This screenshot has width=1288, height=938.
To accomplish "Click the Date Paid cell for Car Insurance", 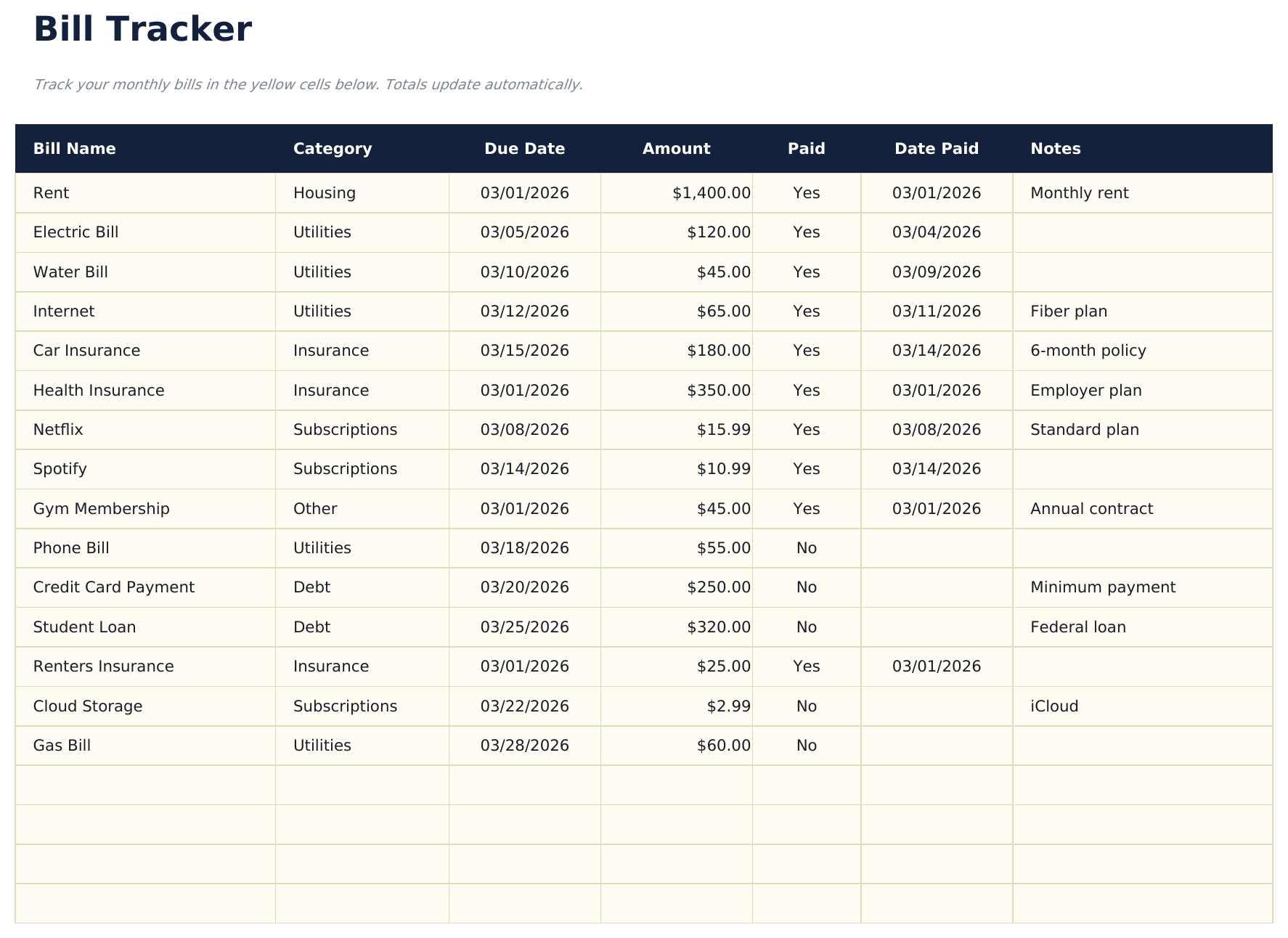I will (x=936, y=350).
